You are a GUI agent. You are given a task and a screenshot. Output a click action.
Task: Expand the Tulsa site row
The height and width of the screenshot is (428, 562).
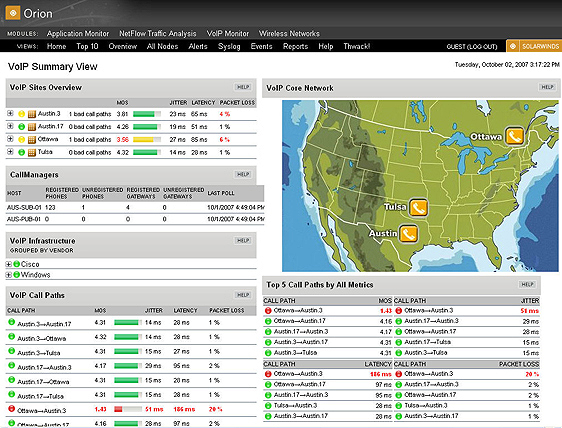[10, 152]
